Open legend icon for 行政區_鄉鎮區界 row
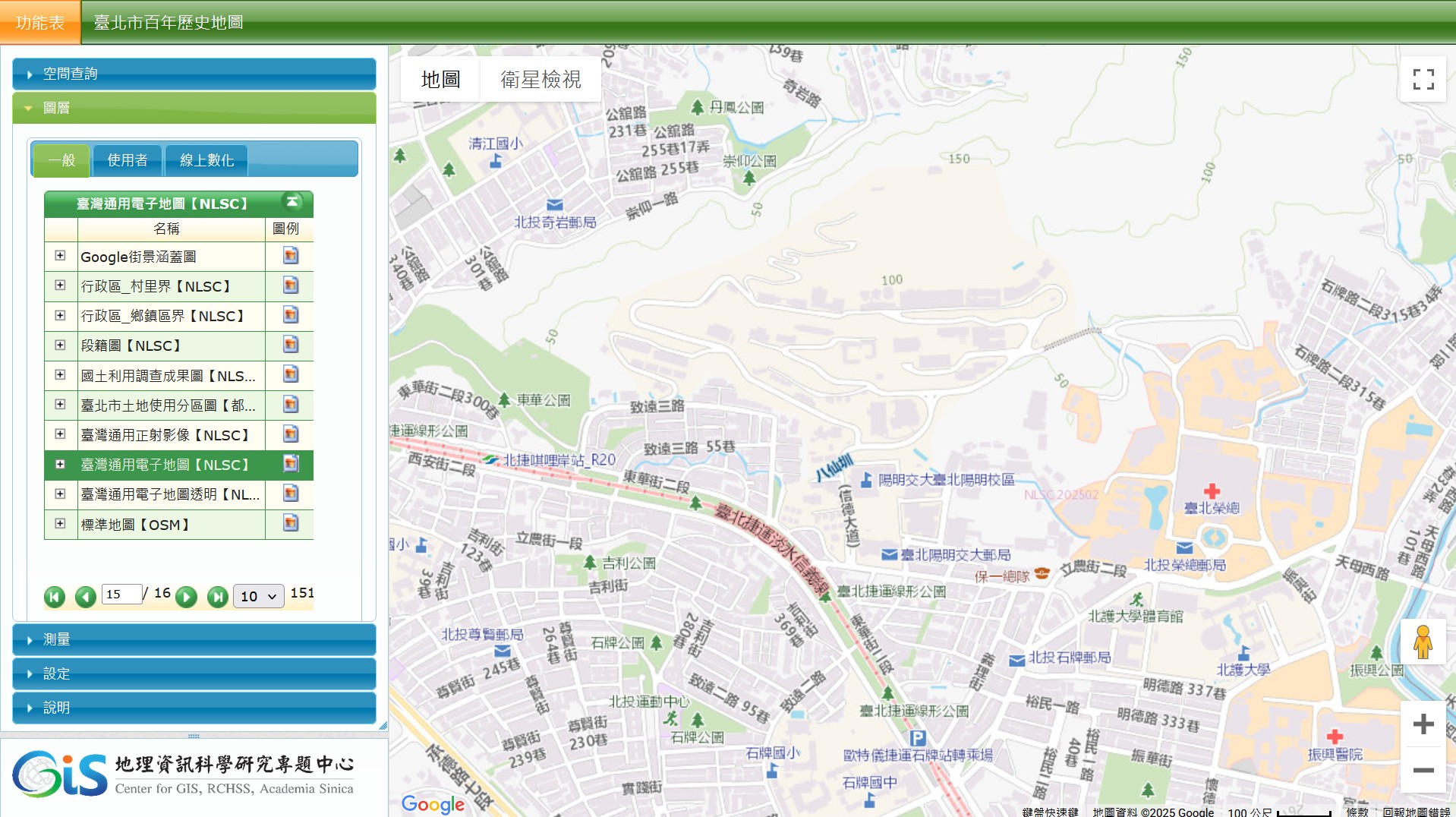This screenshot has width=1456, height=817. coord(290,315)
